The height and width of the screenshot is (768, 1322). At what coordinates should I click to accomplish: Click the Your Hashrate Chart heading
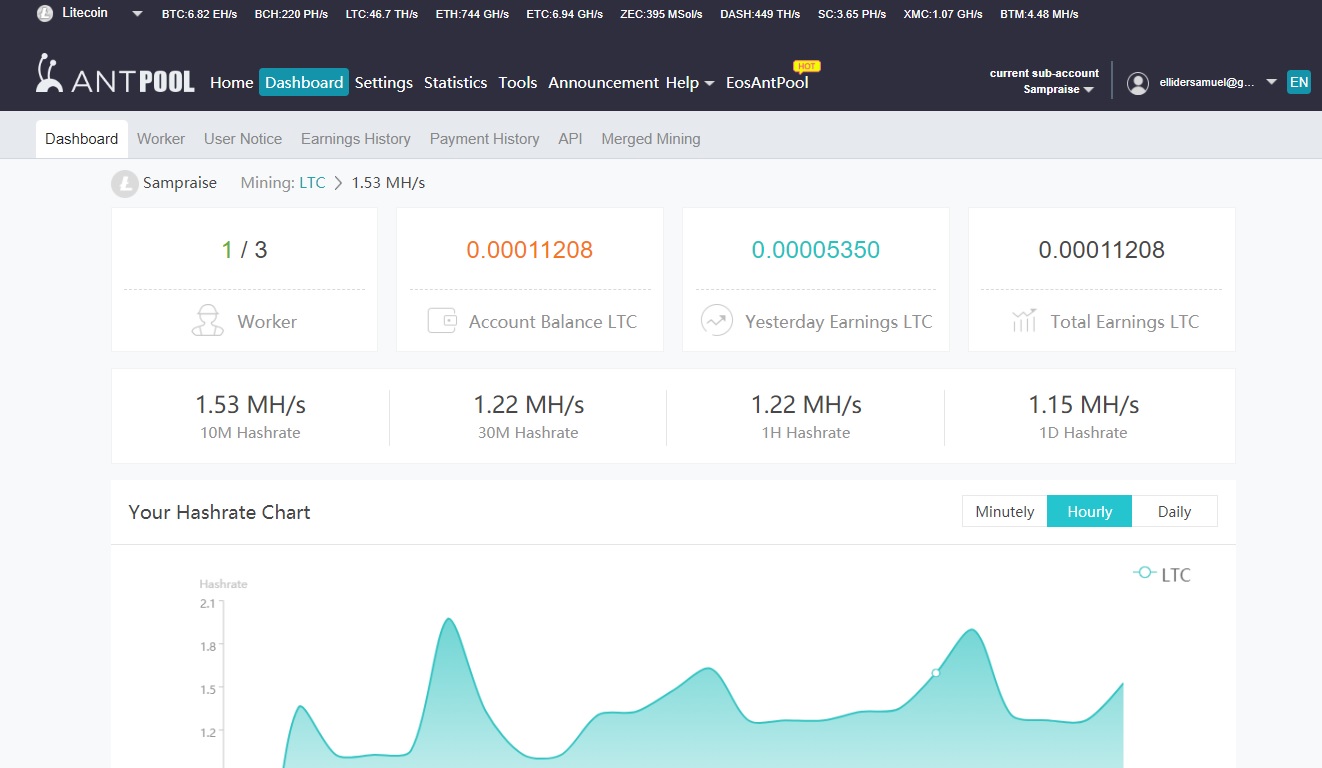[x=219, y=512]
